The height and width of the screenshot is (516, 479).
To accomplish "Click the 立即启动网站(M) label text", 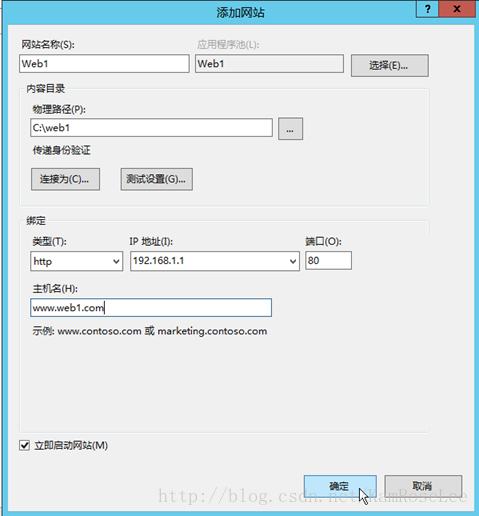I will pos(71,445).
